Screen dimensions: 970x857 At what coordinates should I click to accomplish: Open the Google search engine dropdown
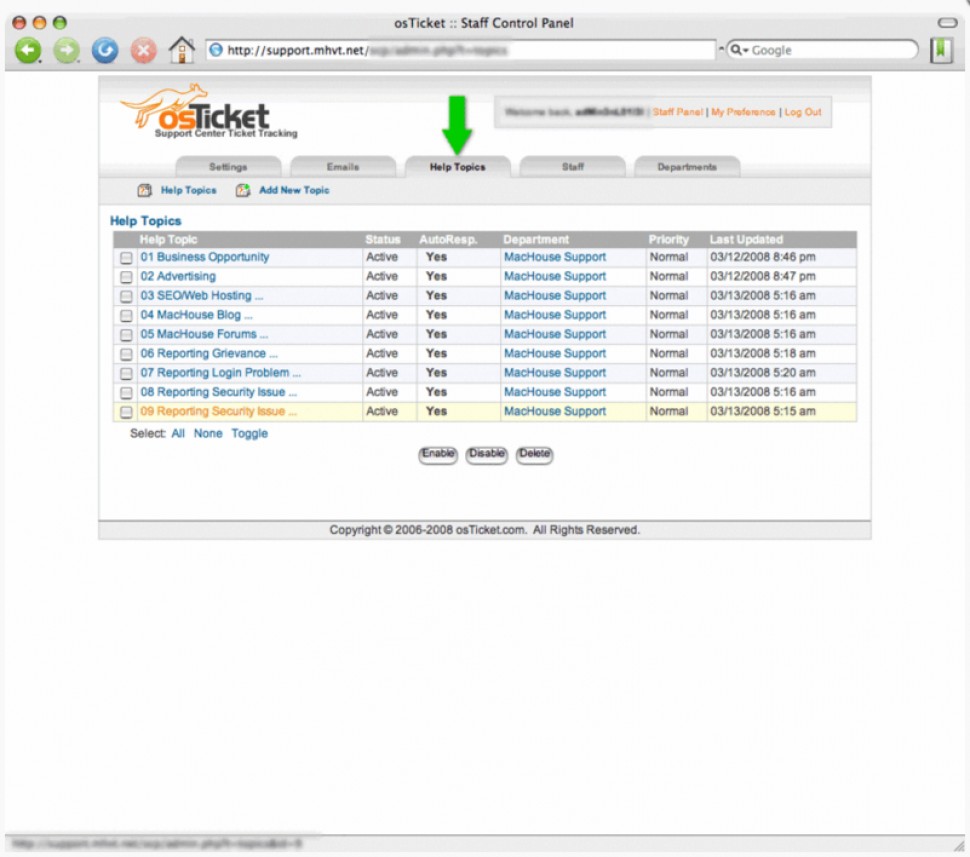click(739, 50)
